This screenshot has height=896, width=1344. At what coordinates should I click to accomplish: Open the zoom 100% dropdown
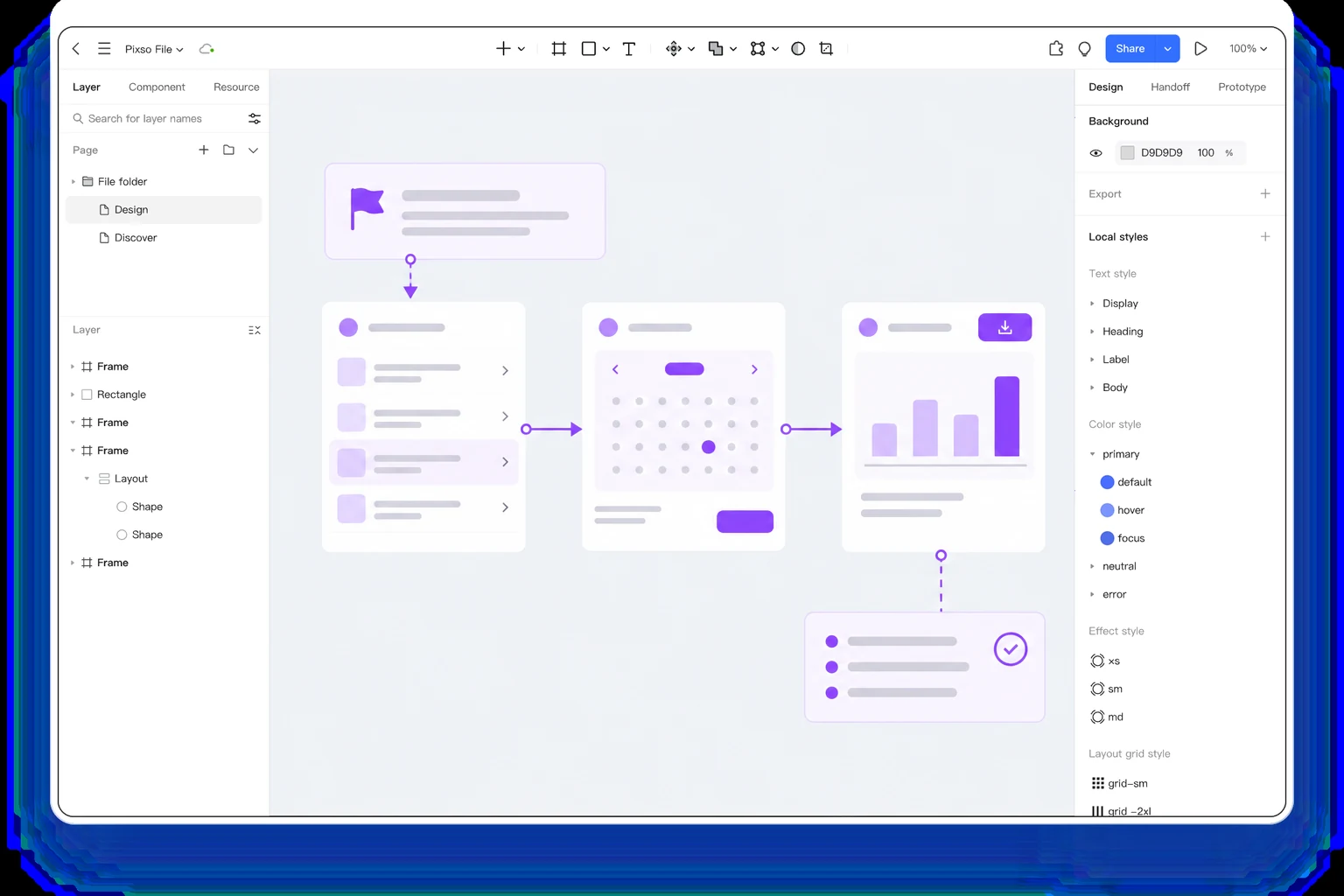[x=1248, y=49]
